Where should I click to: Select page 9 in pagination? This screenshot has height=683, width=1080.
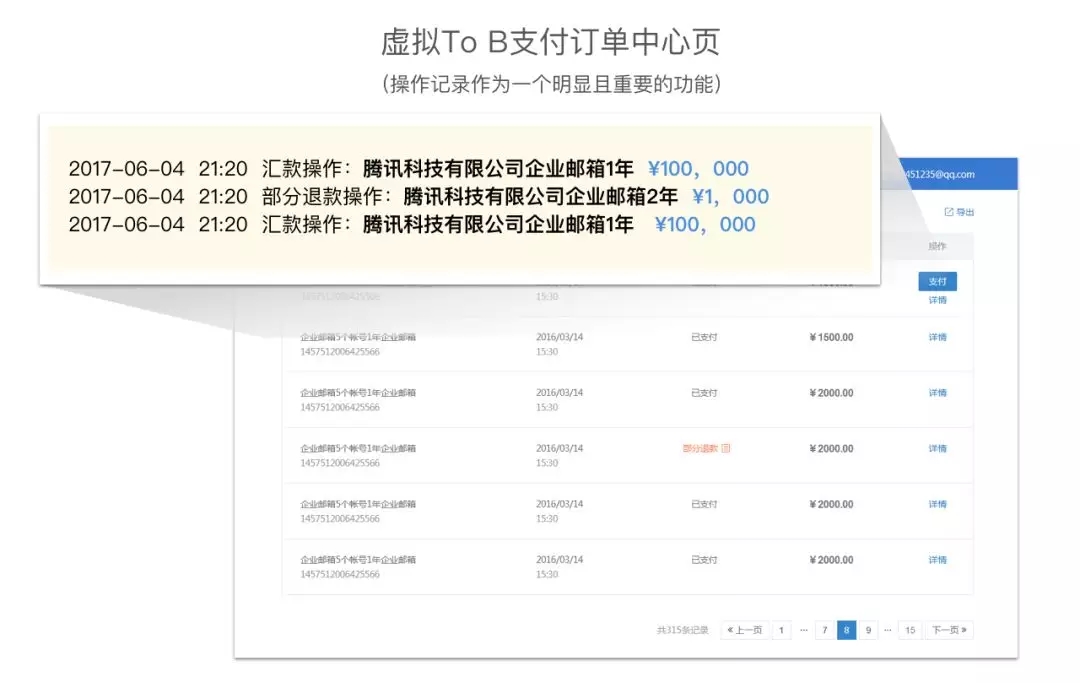click(x=868, y=630)
